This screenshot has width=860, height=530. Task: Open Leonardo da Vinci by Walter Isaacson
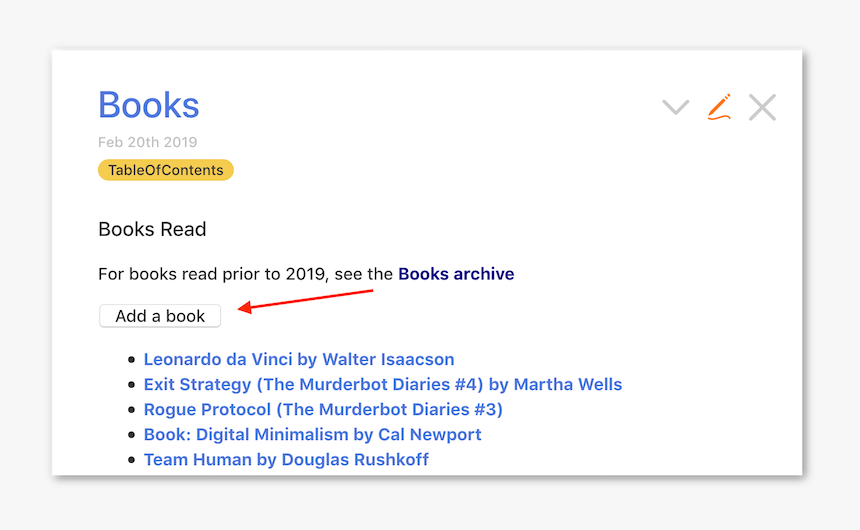point(299,359)
